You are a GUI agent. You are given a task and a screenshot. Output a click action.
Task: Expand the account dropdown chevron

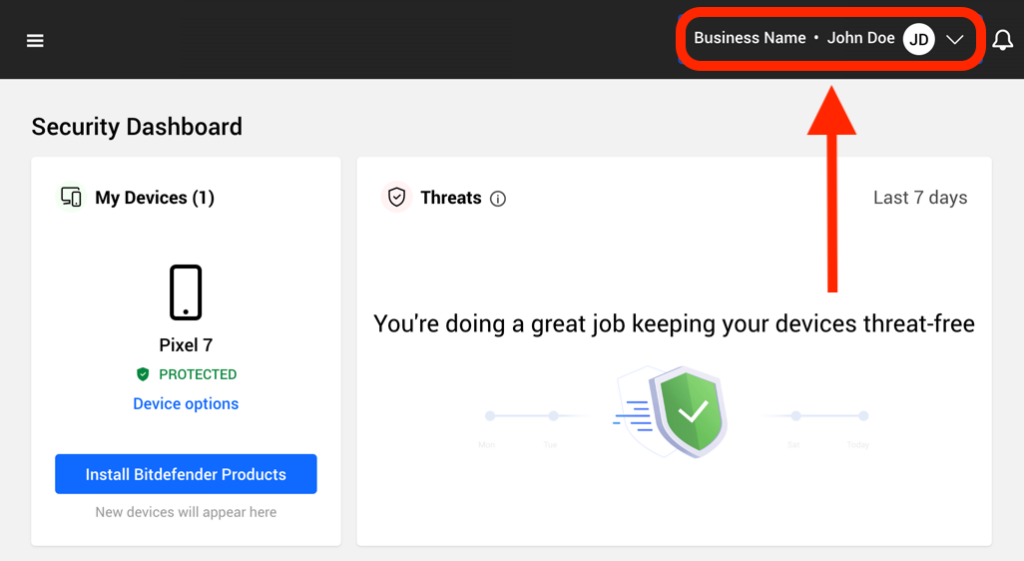[955, 40]
